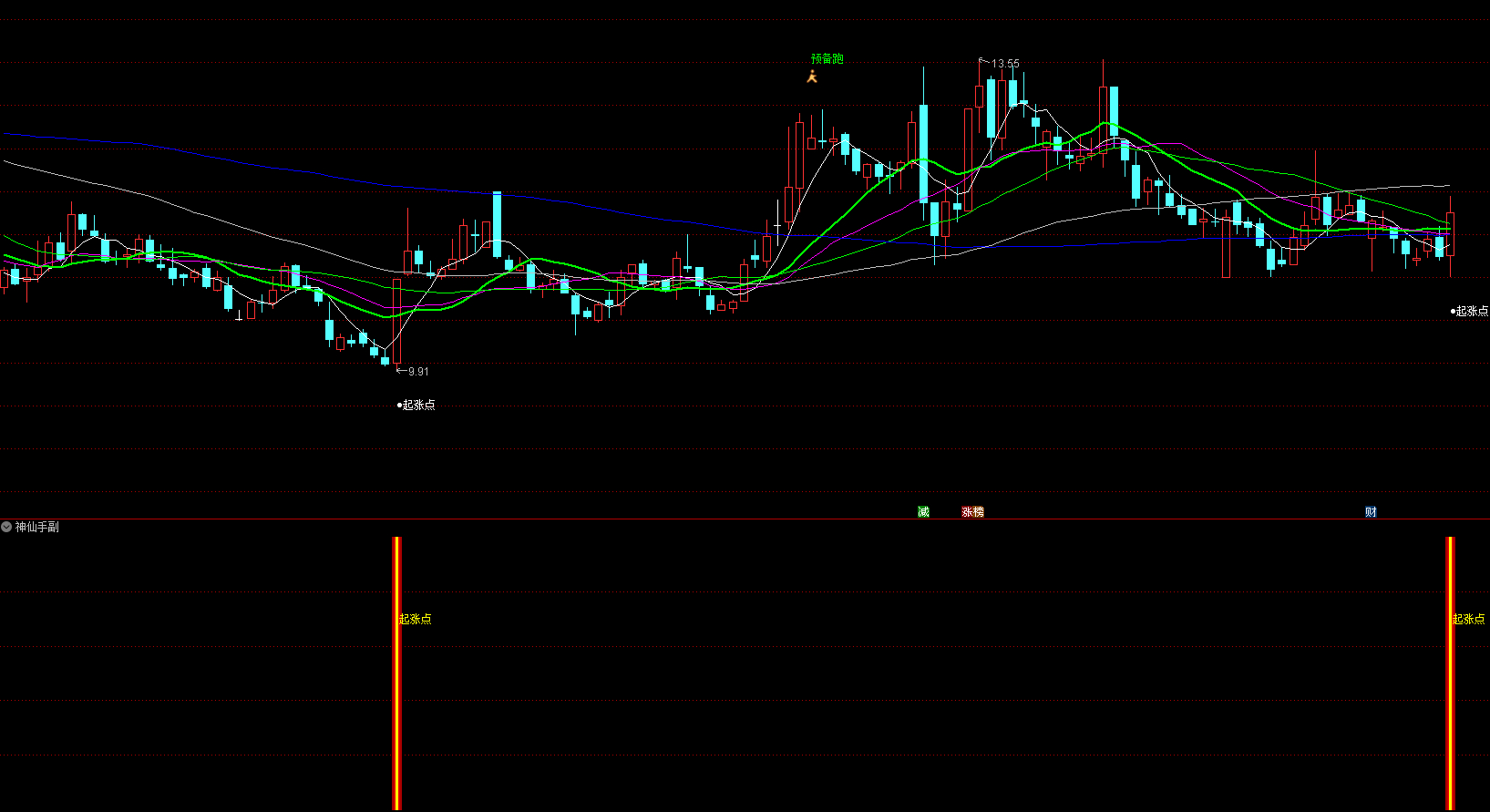Click the 神仙手副 indicator title
The height and width of the screenshot is (812, 1490).
coord(37,527)
